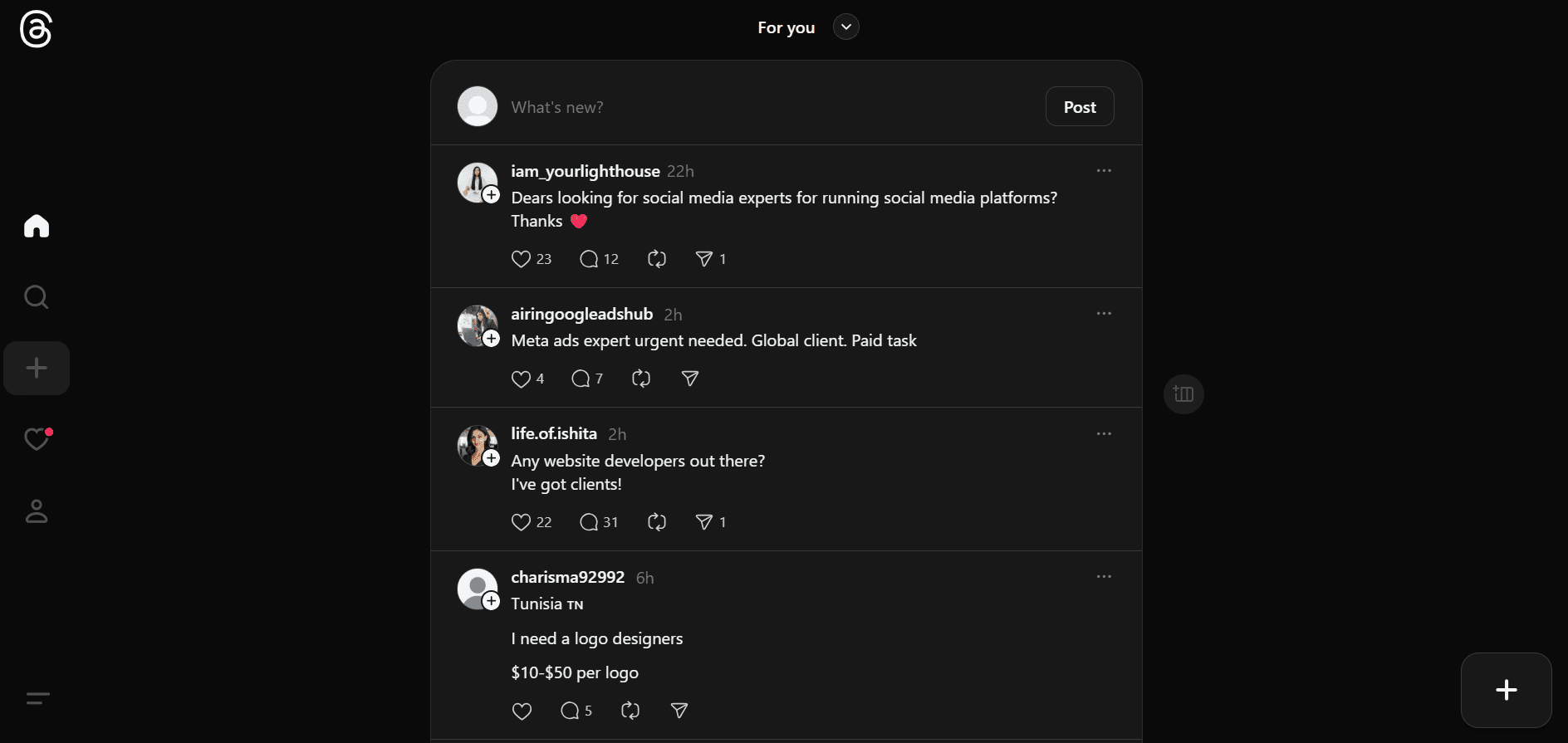Follow charisma92992 via the plus on avatar
Viewport: 1568px width, 743px height.
point(492,602)
